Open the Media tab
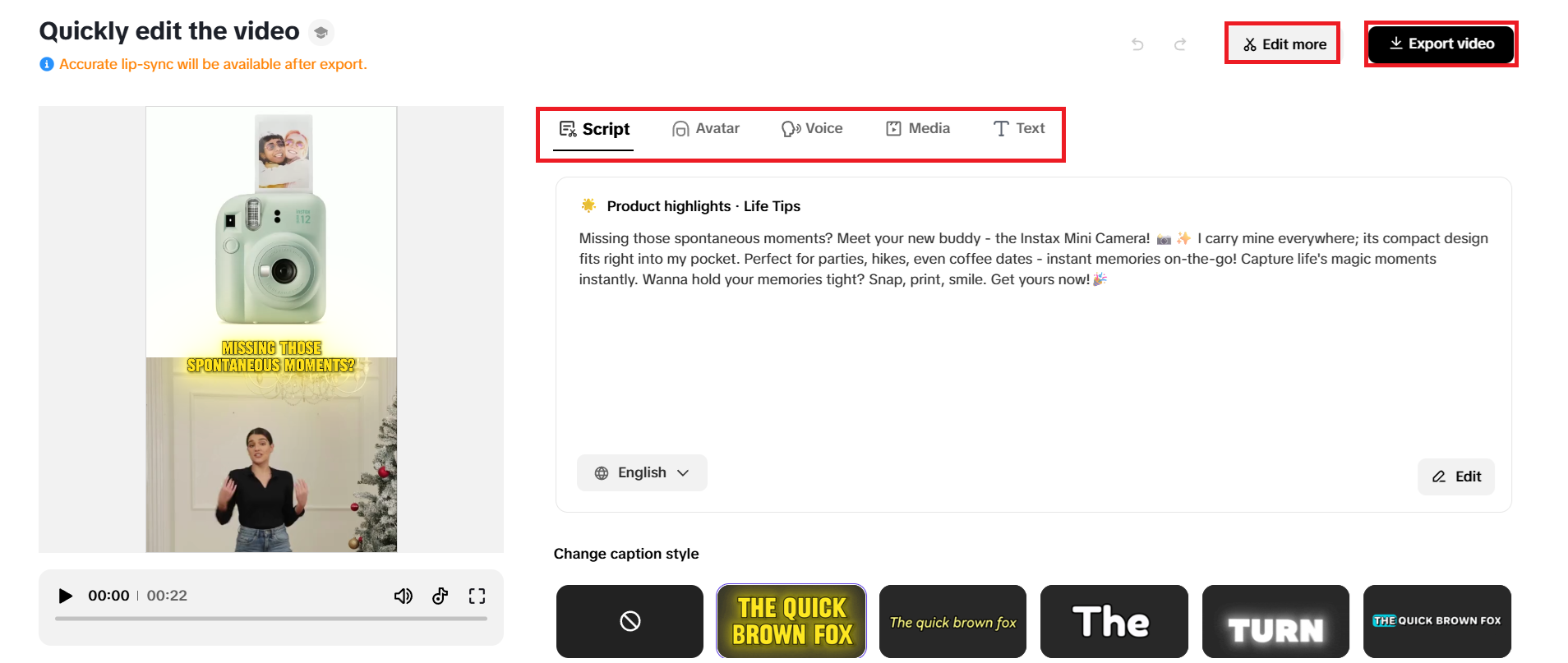The image size is (1568, 663). pos(918,129)
